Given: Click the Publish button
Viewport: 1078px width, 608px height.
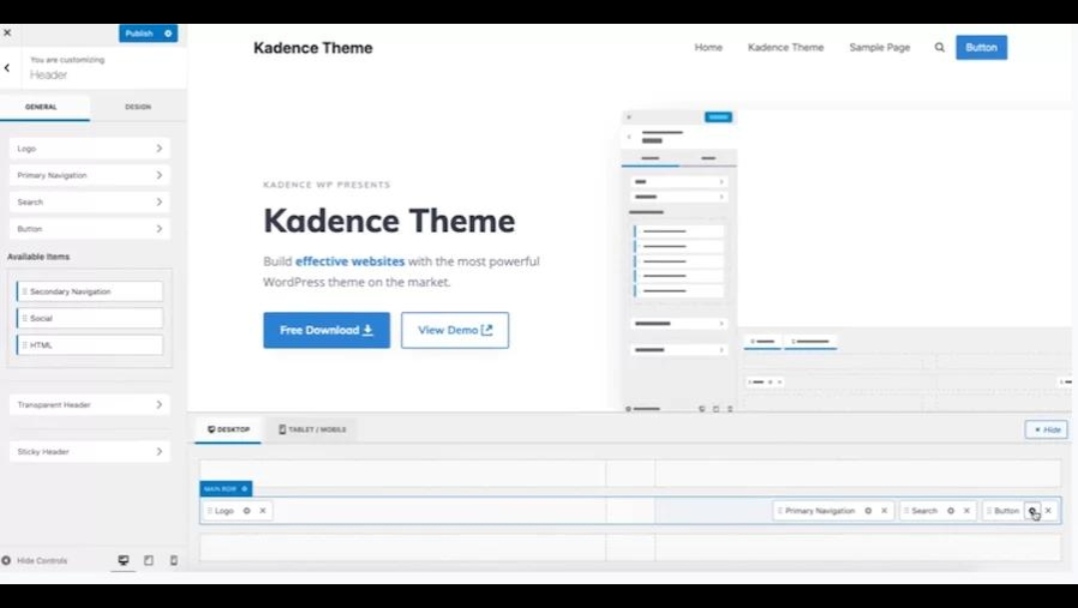Looking at the screenshot, I should click(x=141, y=33).
